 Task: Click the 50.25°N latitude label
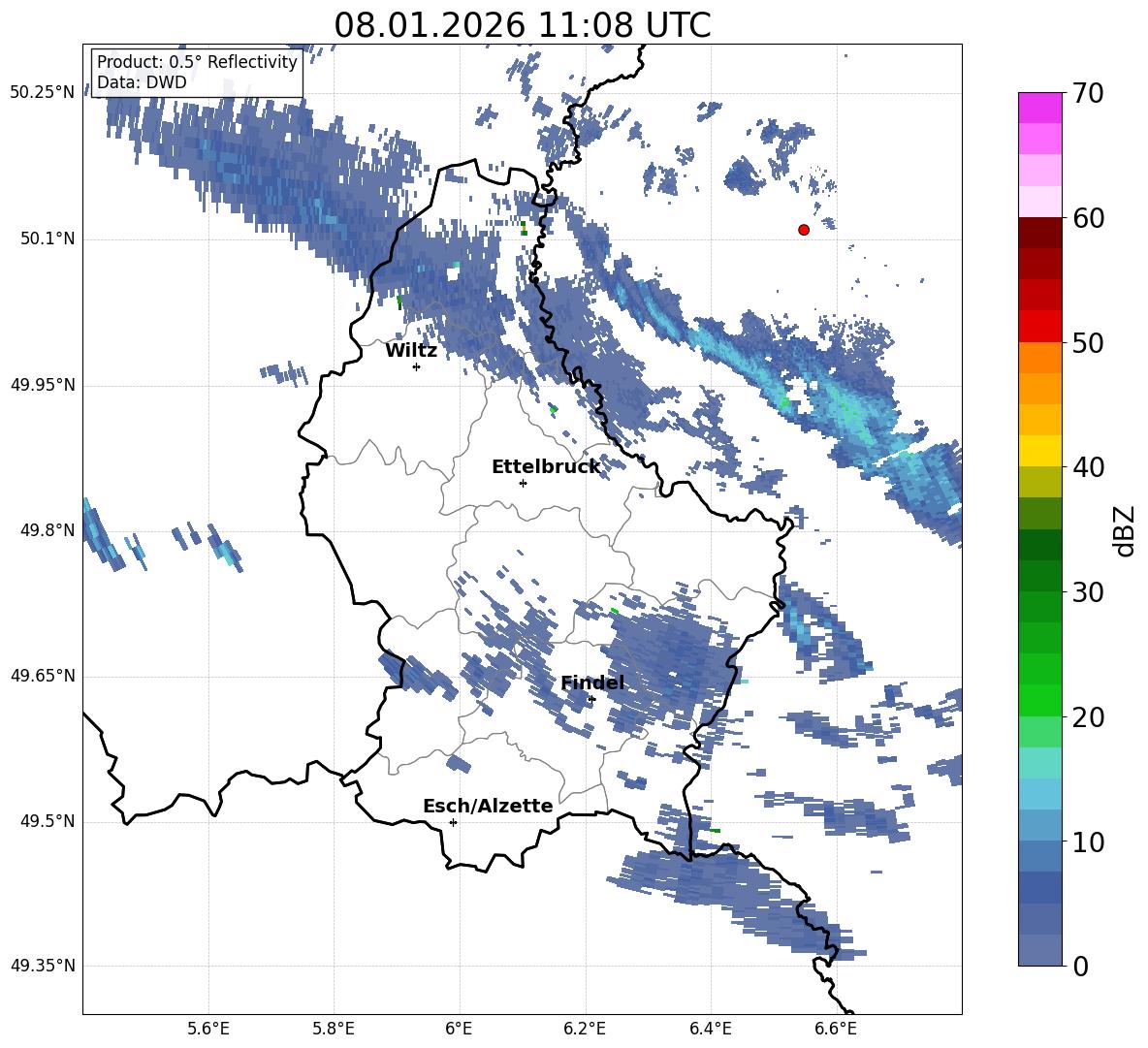(43, 93)
